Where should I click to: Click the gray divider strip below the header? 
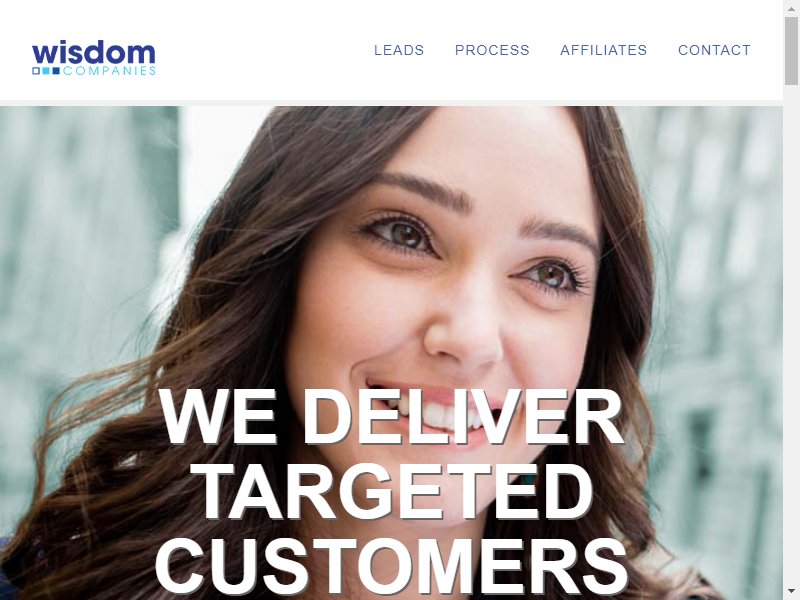pyautogui.click(x=391, y=103)
